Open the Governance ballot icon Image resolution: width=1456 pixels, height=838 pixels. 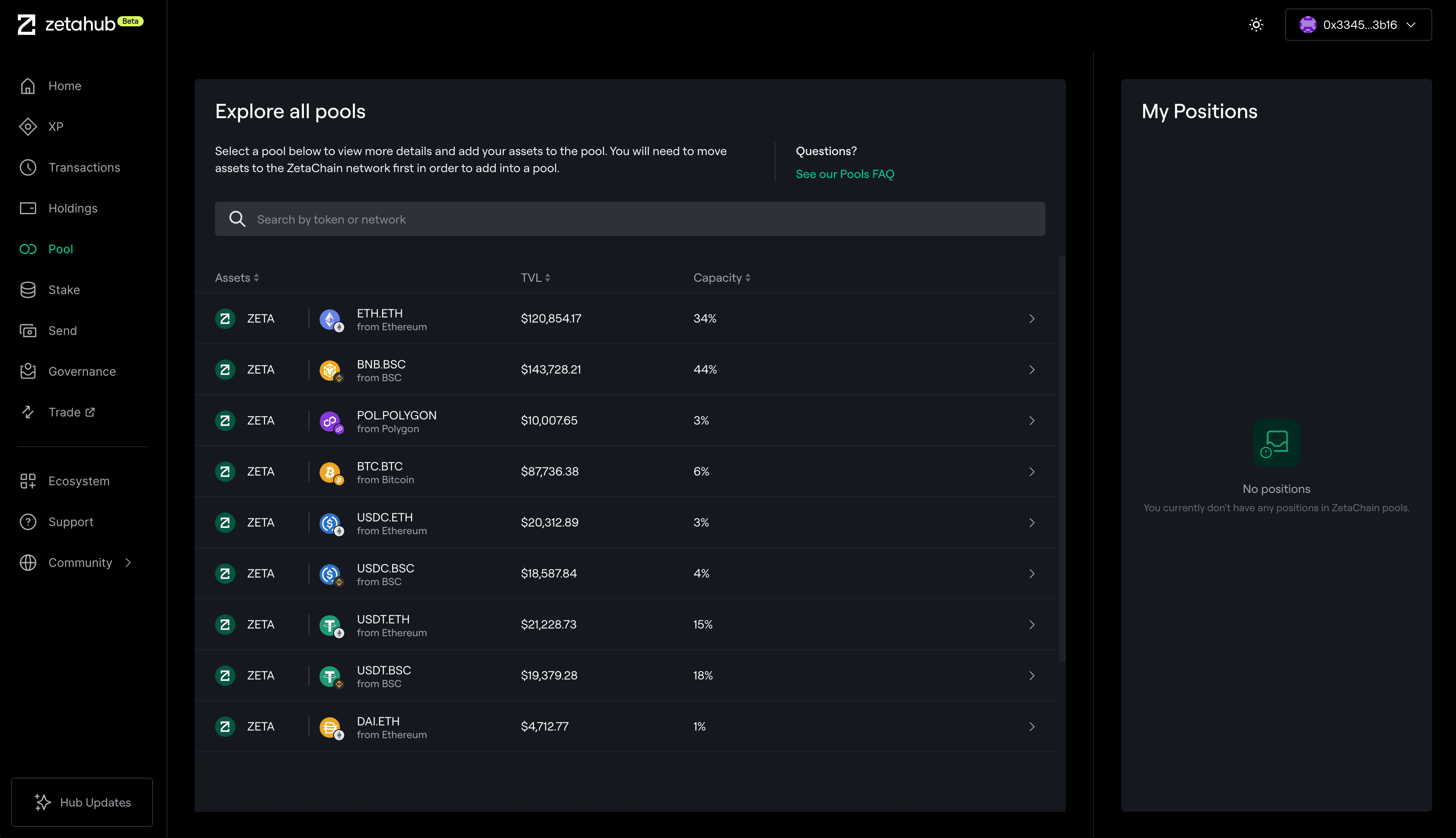pyautogui.click(x=28, y=371)
